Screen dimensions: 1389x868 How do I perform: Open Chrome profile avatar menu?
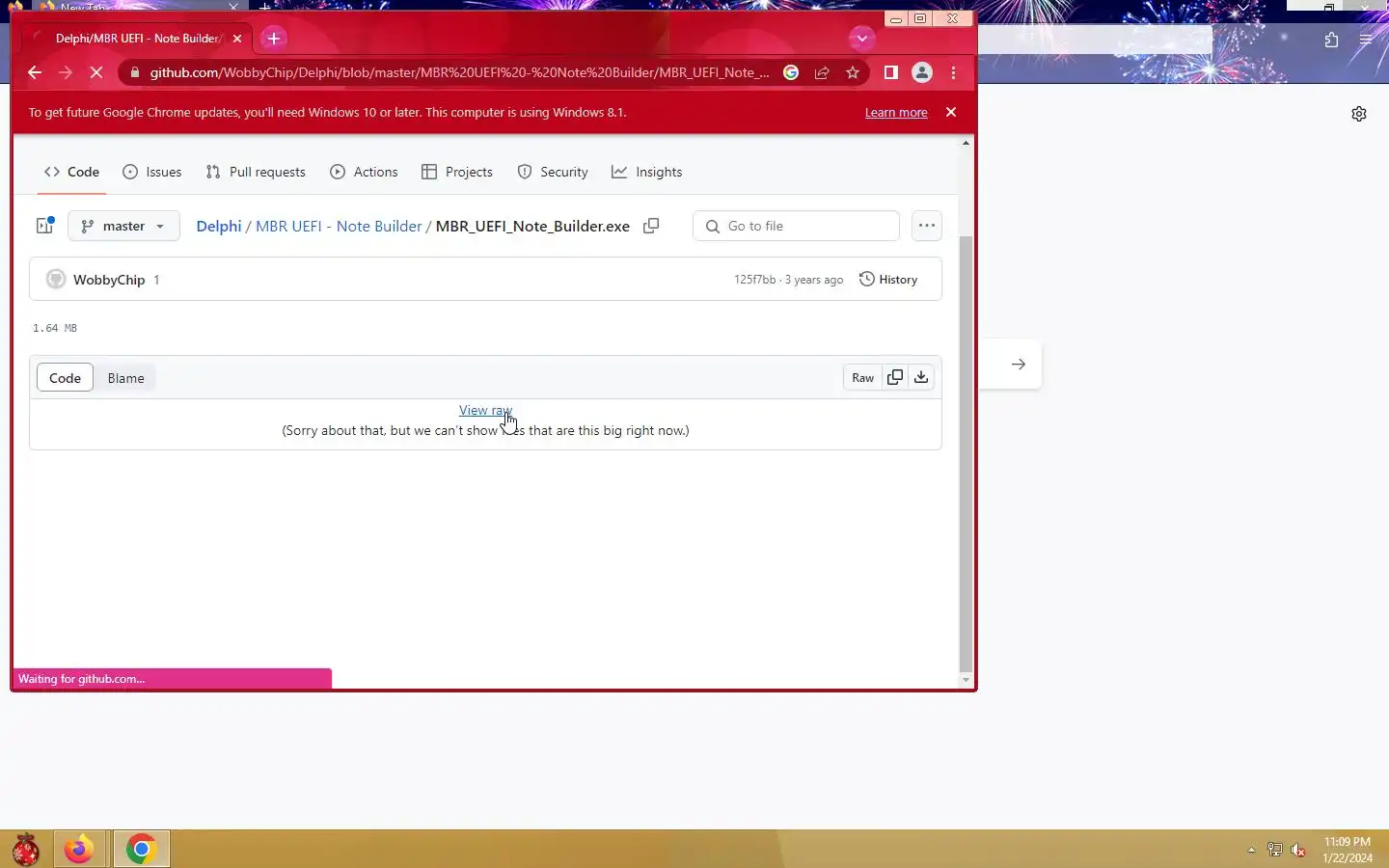point(922,72)
